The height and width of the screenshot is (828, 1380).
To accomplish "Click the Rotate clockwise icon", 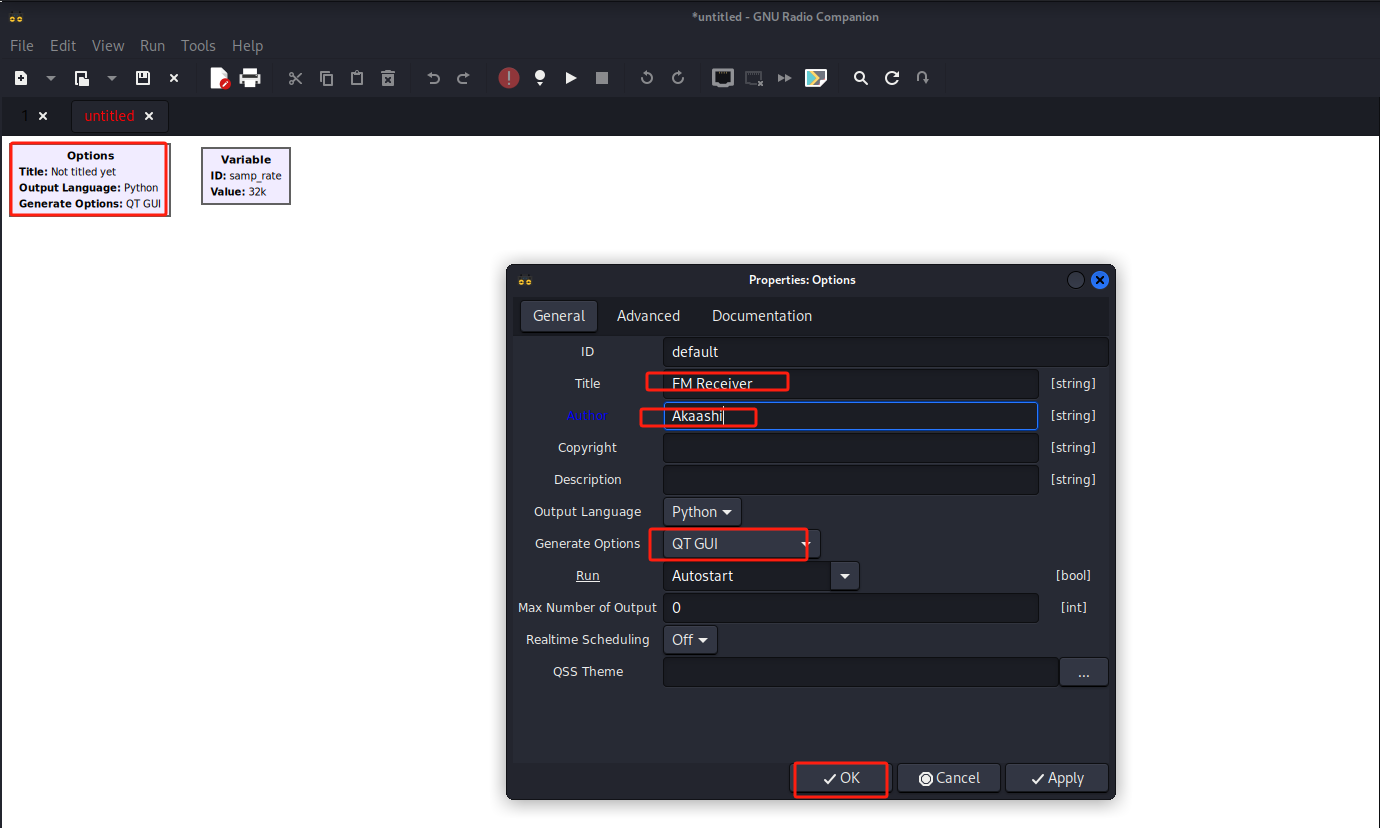I will click(678, 78).
